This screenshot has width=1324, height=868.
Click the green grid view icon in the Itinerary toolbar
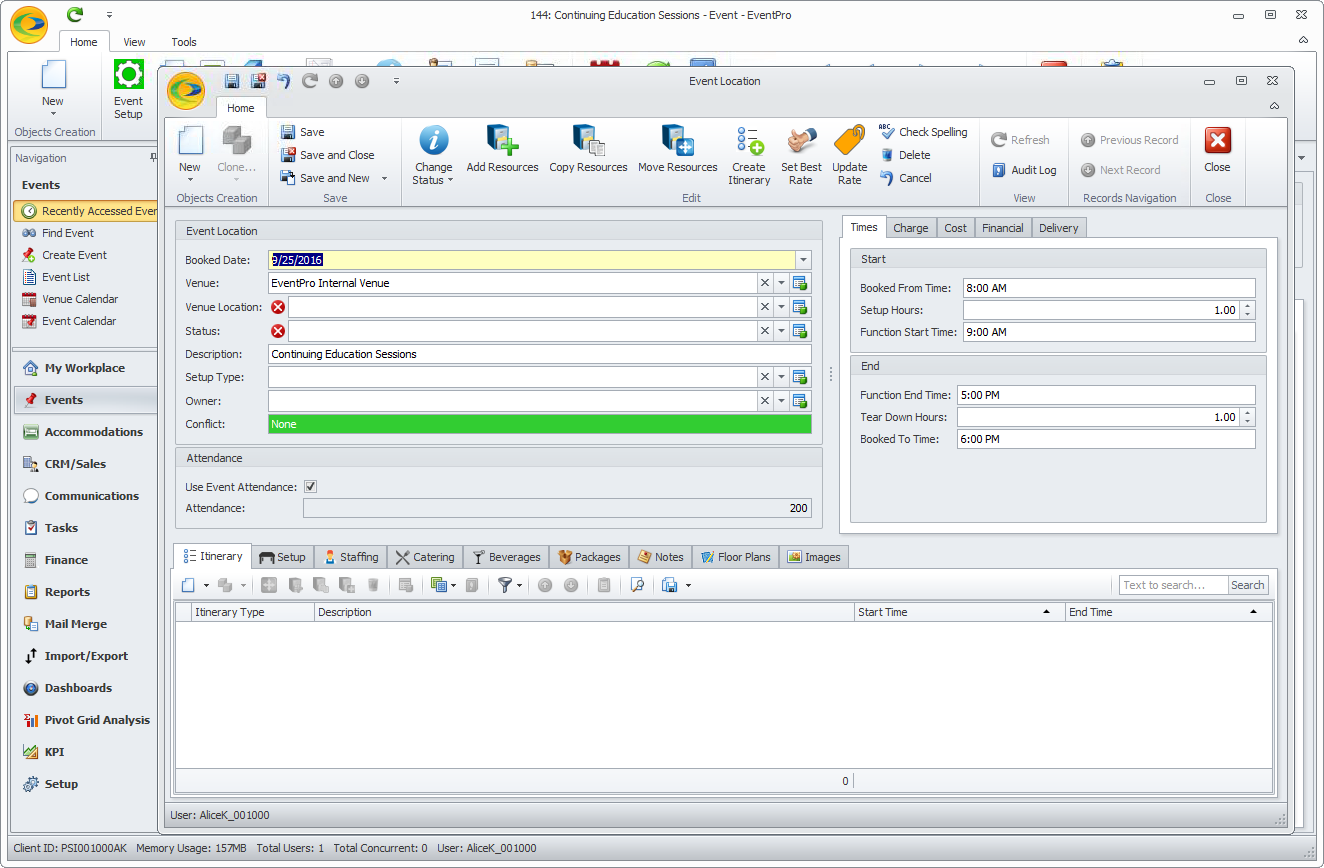click(438, 585)
